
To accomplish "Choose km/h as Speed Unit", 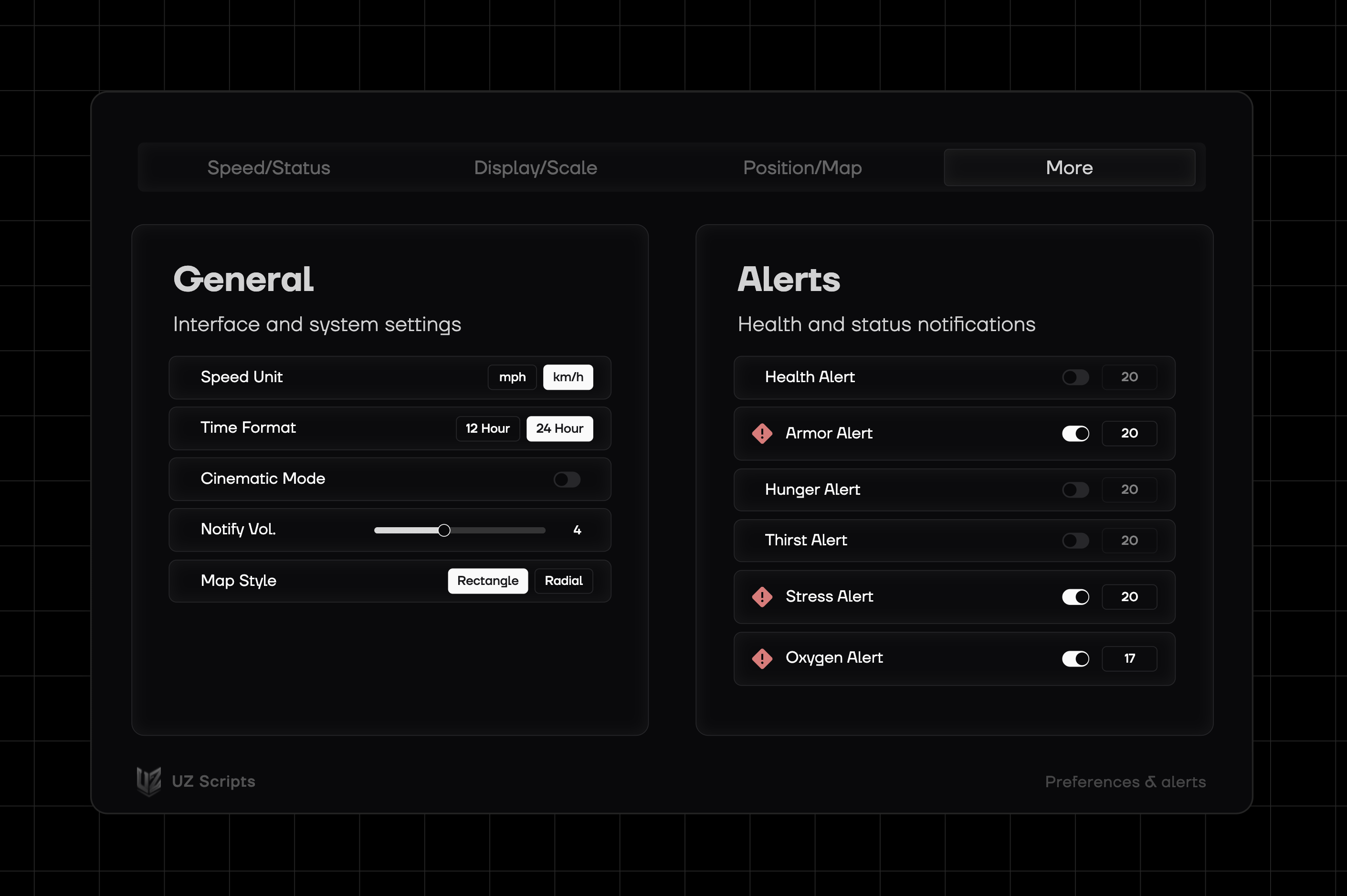I will (568, 377).
